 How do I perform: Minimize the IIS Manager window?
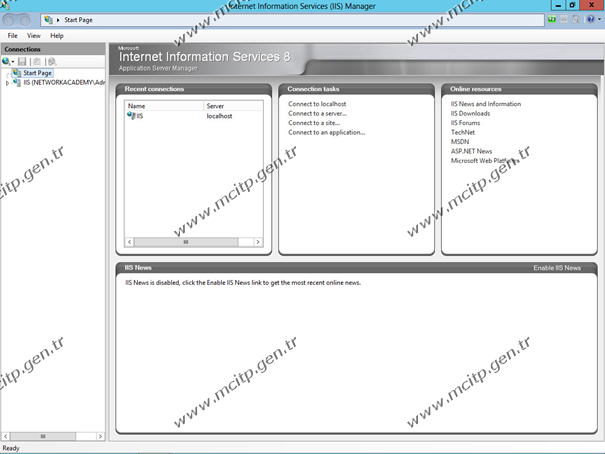click(558, 5)
